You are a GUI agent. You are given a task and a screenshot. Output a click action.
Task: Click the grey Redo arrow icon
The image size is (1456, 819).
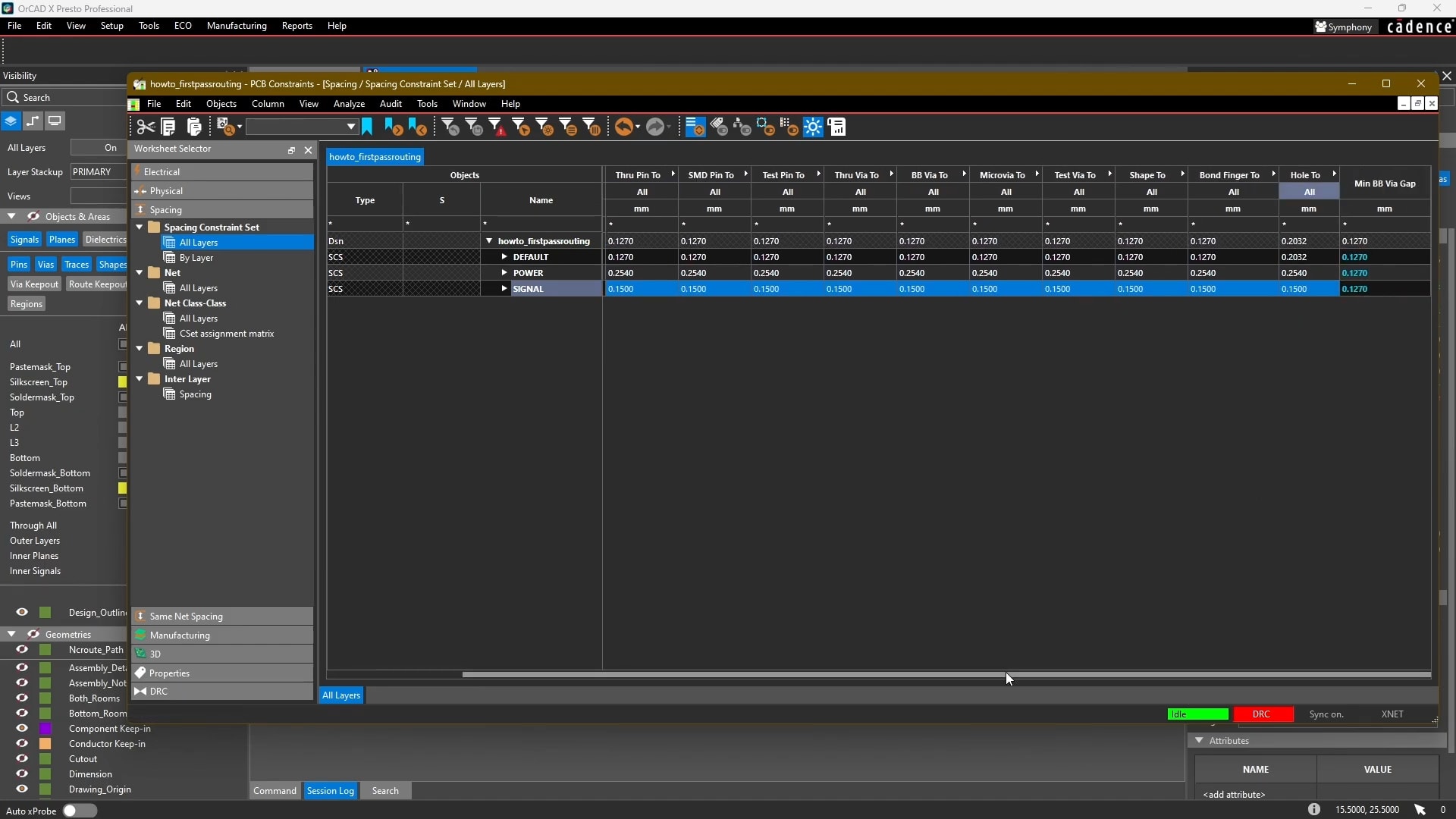pos(655,127)
